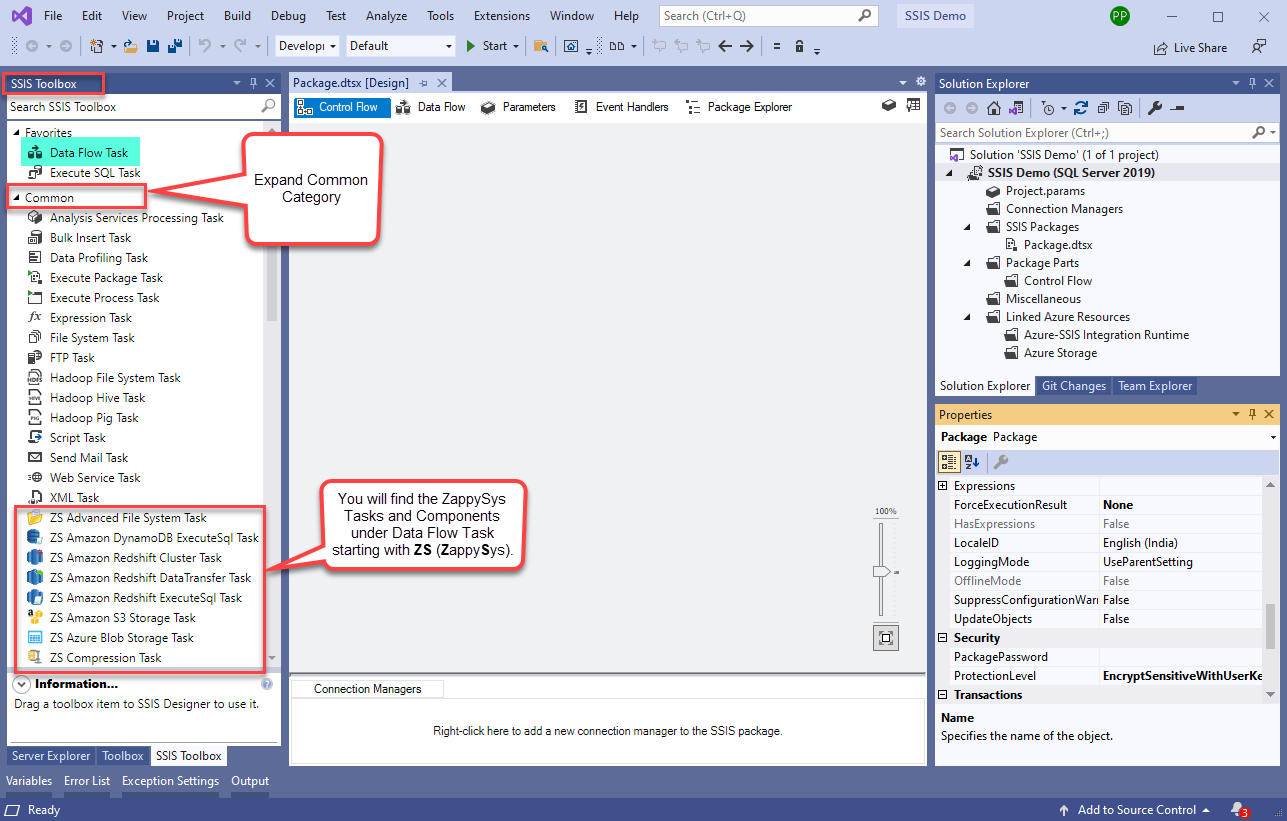Click the Undo icon on the toolbar
The height and width of the screenshot is (821, 1287).
point(207,46)
